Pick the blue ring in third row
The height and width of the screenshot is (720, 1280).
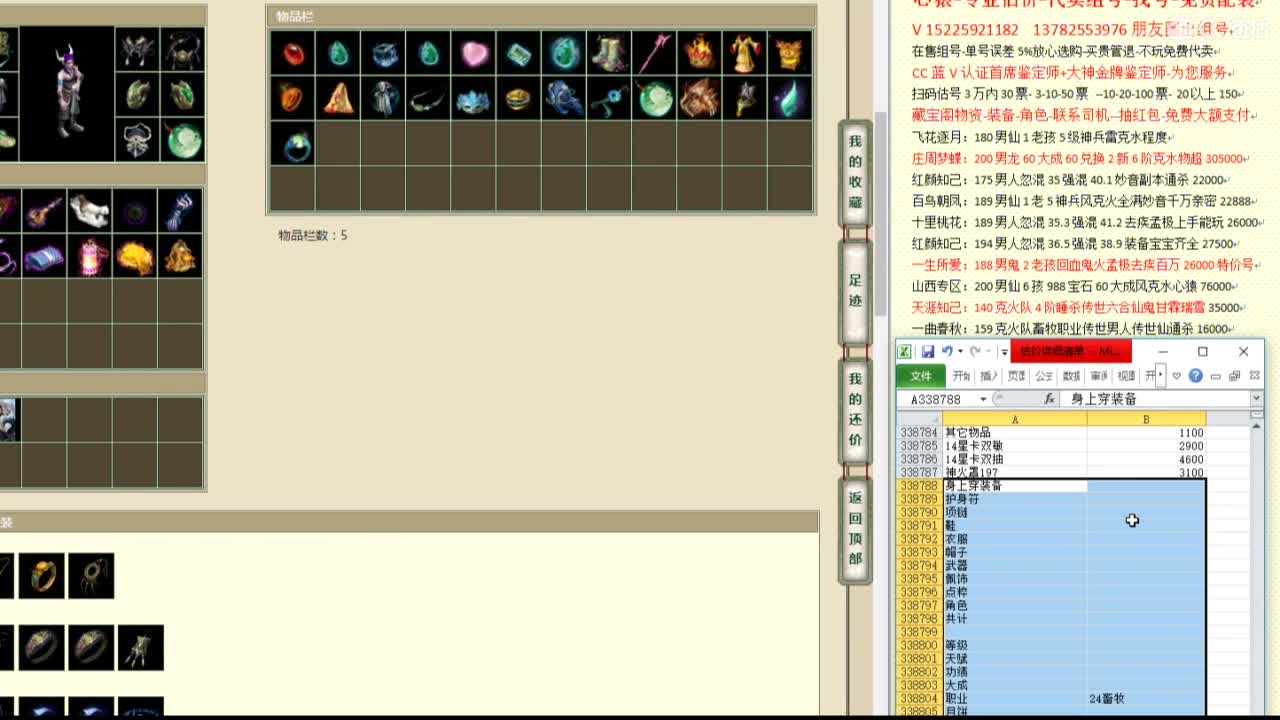tap(293, 143)
